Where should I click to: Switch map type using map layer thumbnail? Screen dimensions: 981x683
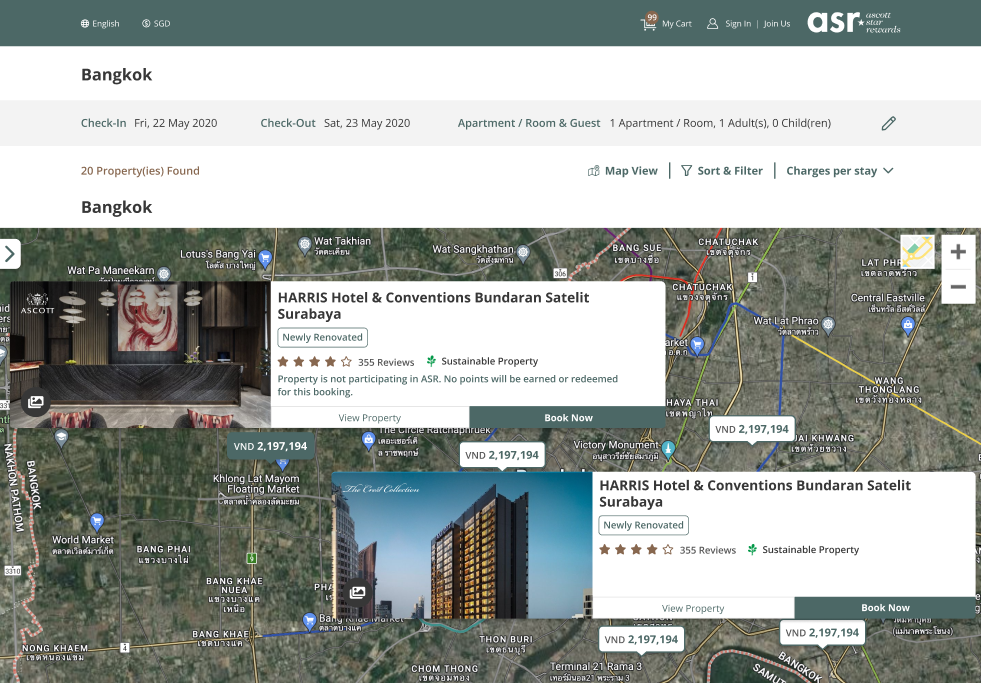click(917, 252)
